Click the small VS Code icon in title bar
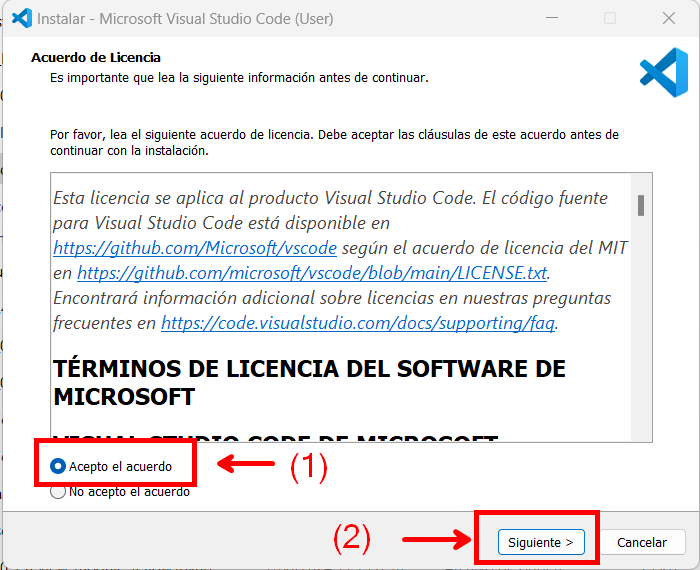This screenshot has width=700, height=570. [22, 18]
